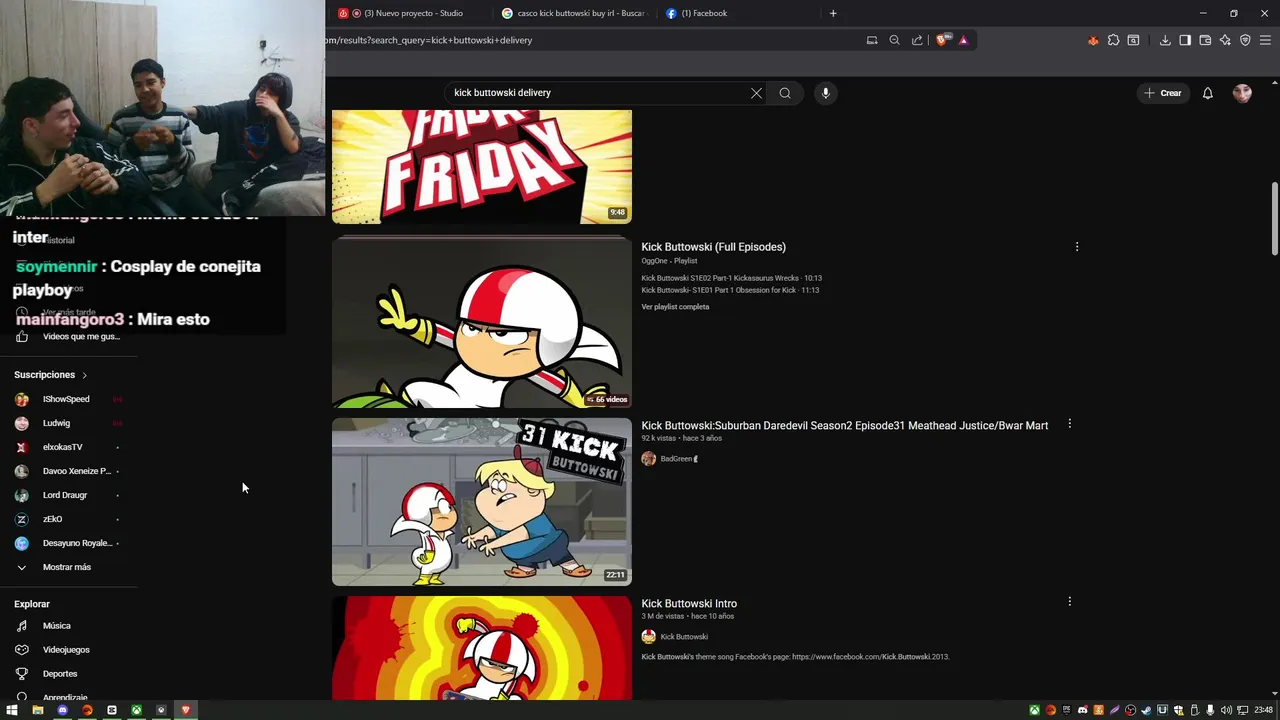The image size is (1280, 720).
Task: Expand Mostrar más in subscriptions
Action: click(68, 567)
